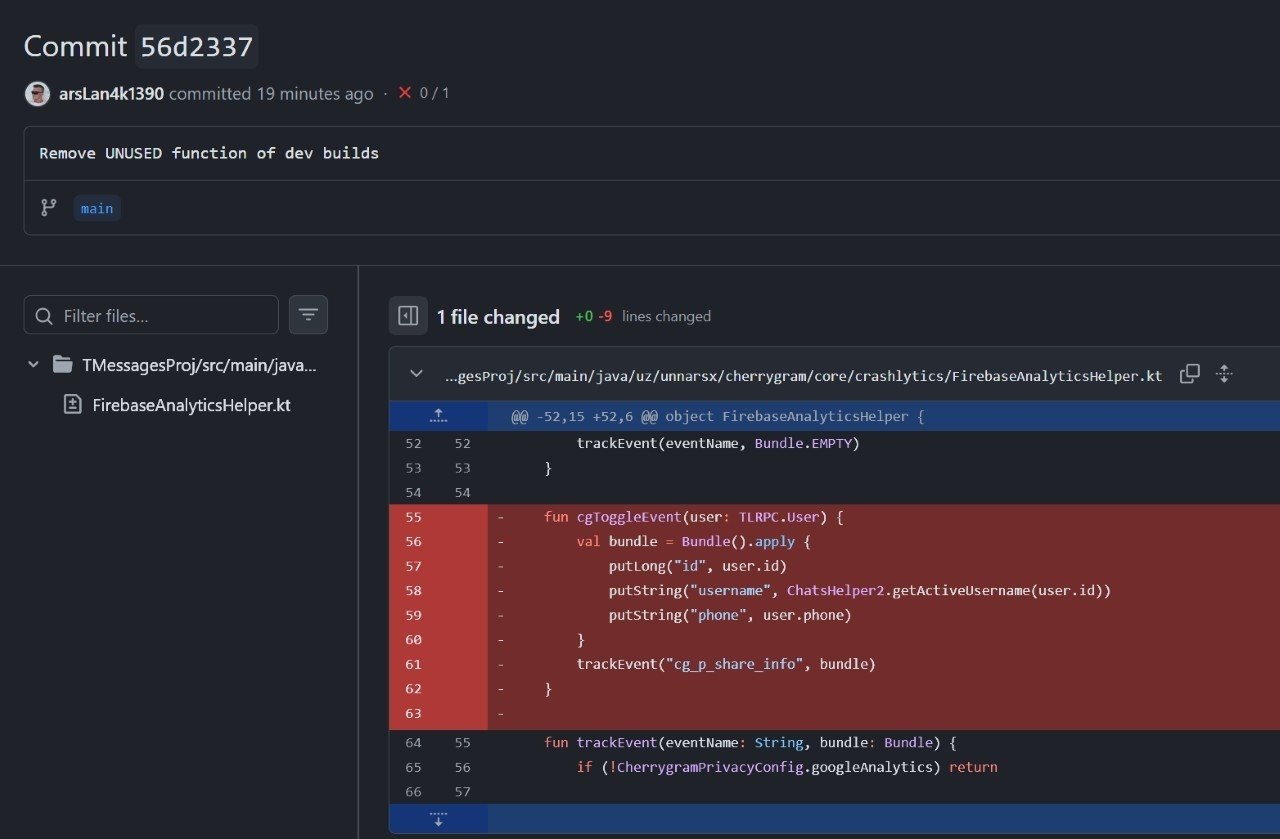Click deleted line number 55
The image size is (1280, 839).
(414, 517)
